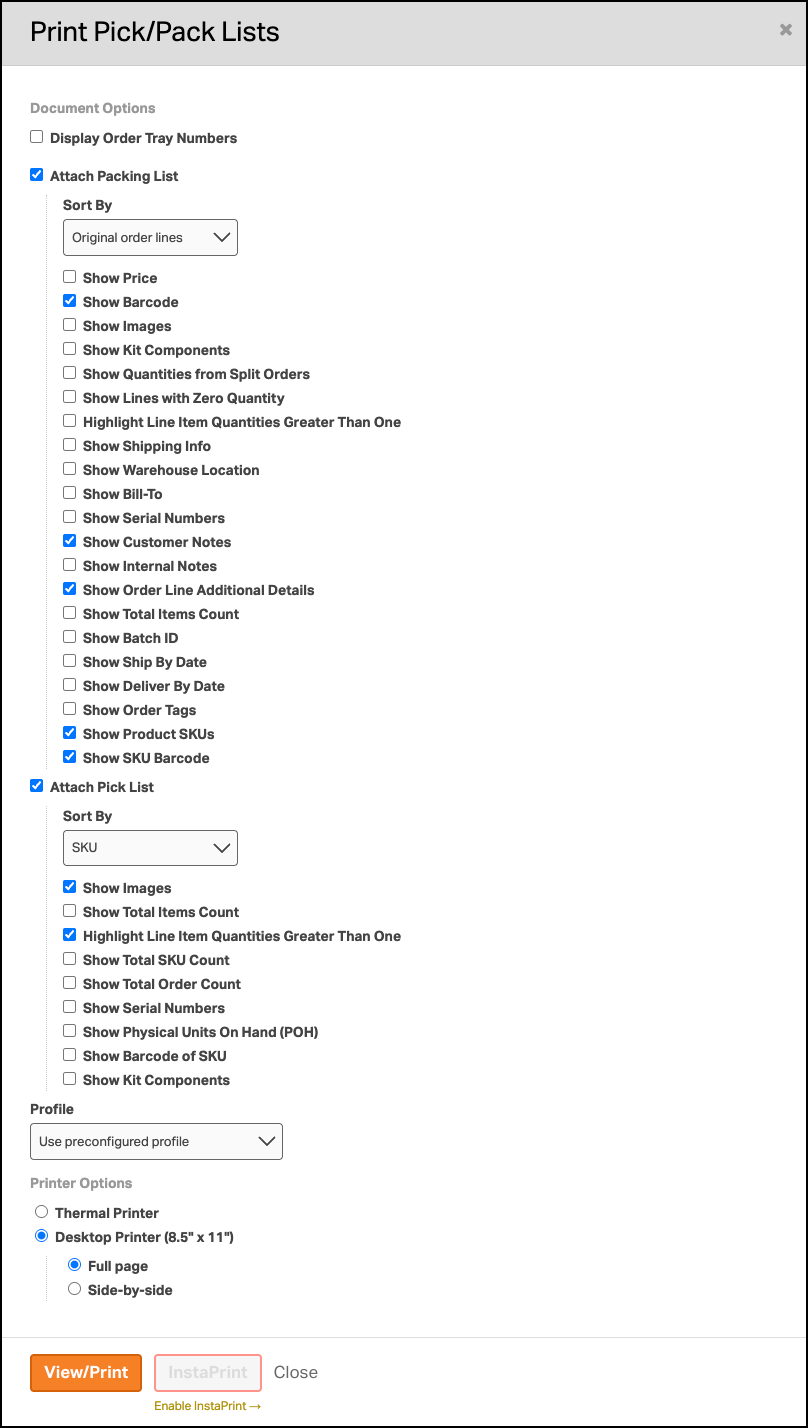808x1428 pixels.
Task: Close the Print Pick/Pack Lists dialog
Action: pyautogui.click(x=786, y=30)
